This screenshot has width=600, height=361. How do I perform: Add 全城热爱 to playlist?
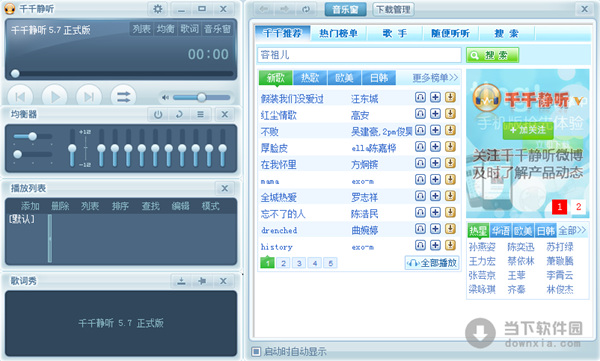[x=435, y=196]
